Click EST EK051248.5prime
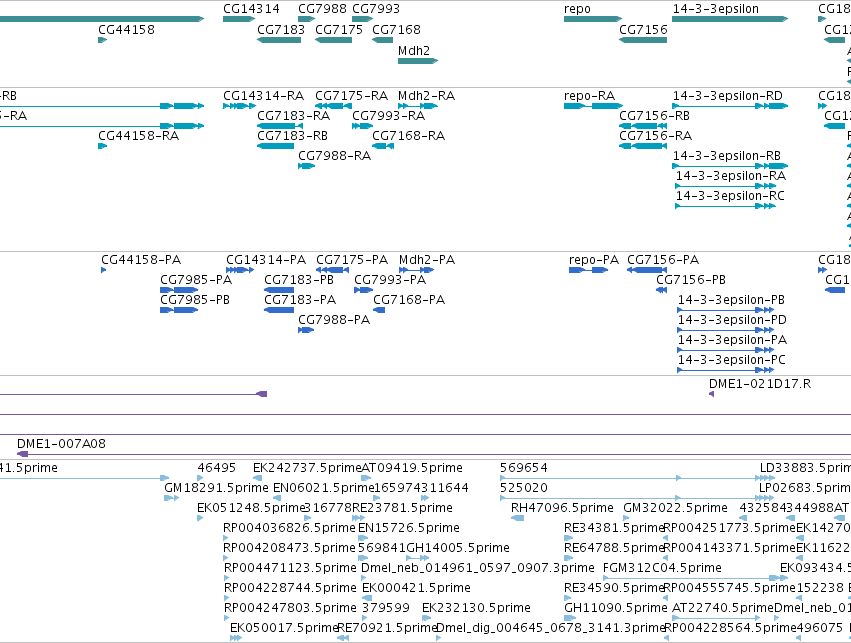Screen dimensions: 851x643 200,518
